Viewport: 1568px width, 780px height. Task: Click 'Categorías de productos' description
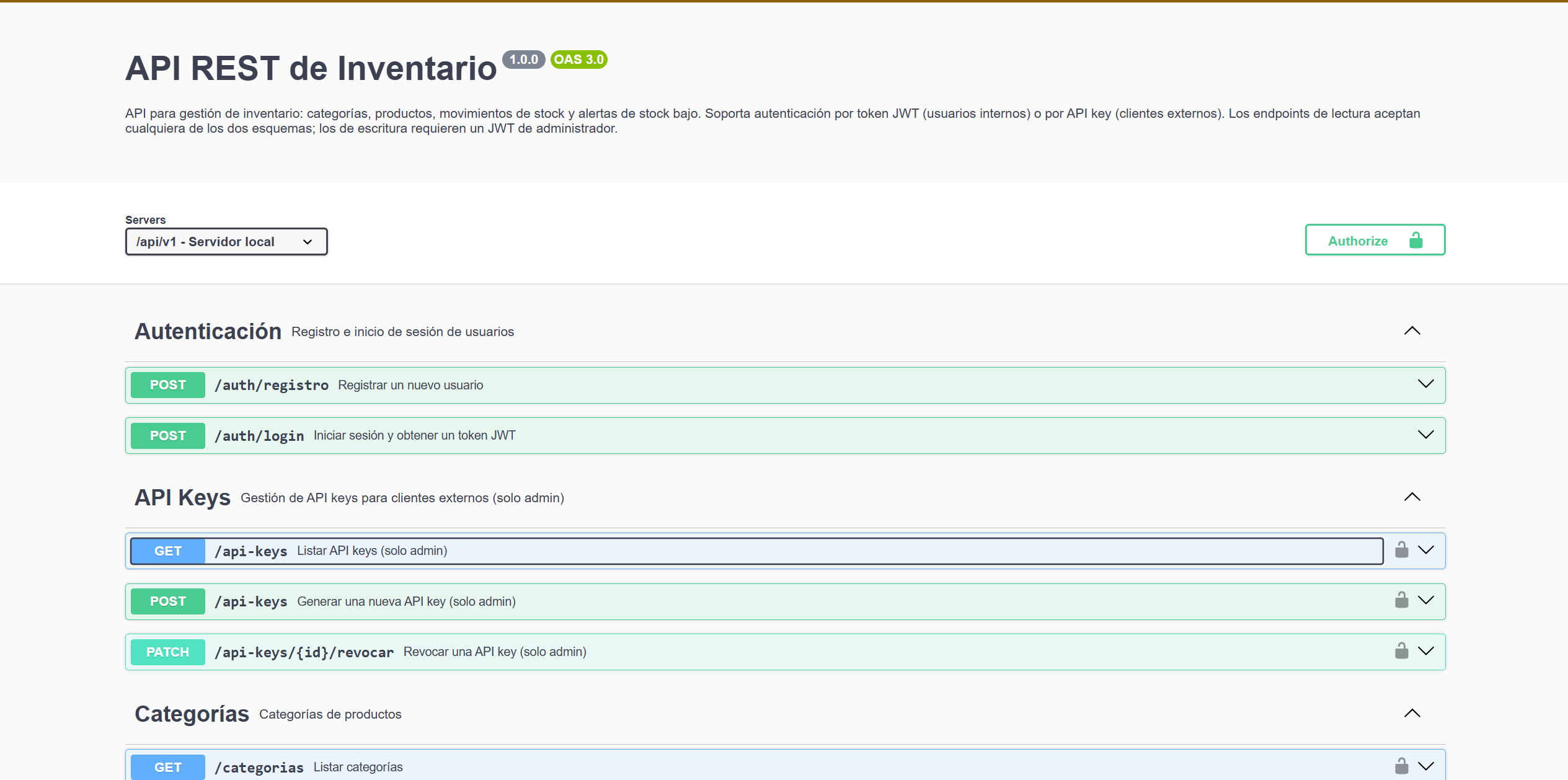coord(330,714)
